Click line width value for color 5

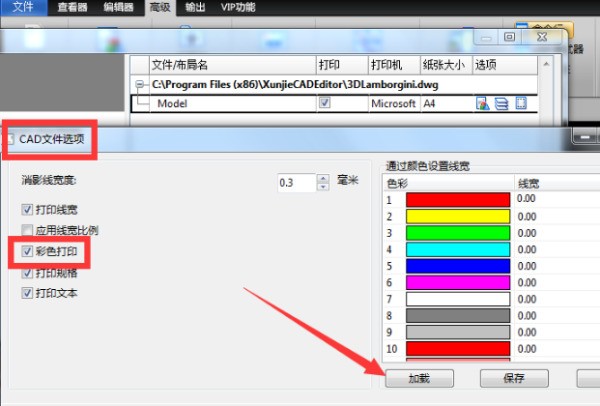pos(527,266)
